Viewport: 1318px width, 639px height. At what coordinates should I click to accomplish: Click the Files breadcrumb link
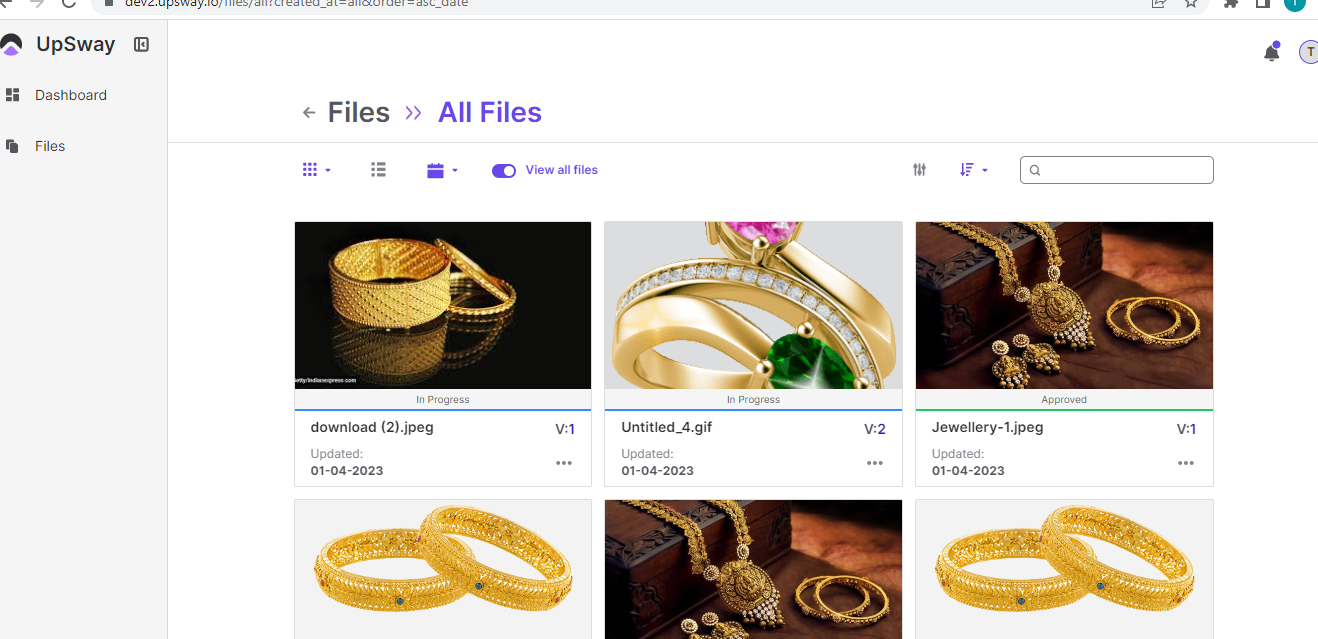[x=358, y=113]
